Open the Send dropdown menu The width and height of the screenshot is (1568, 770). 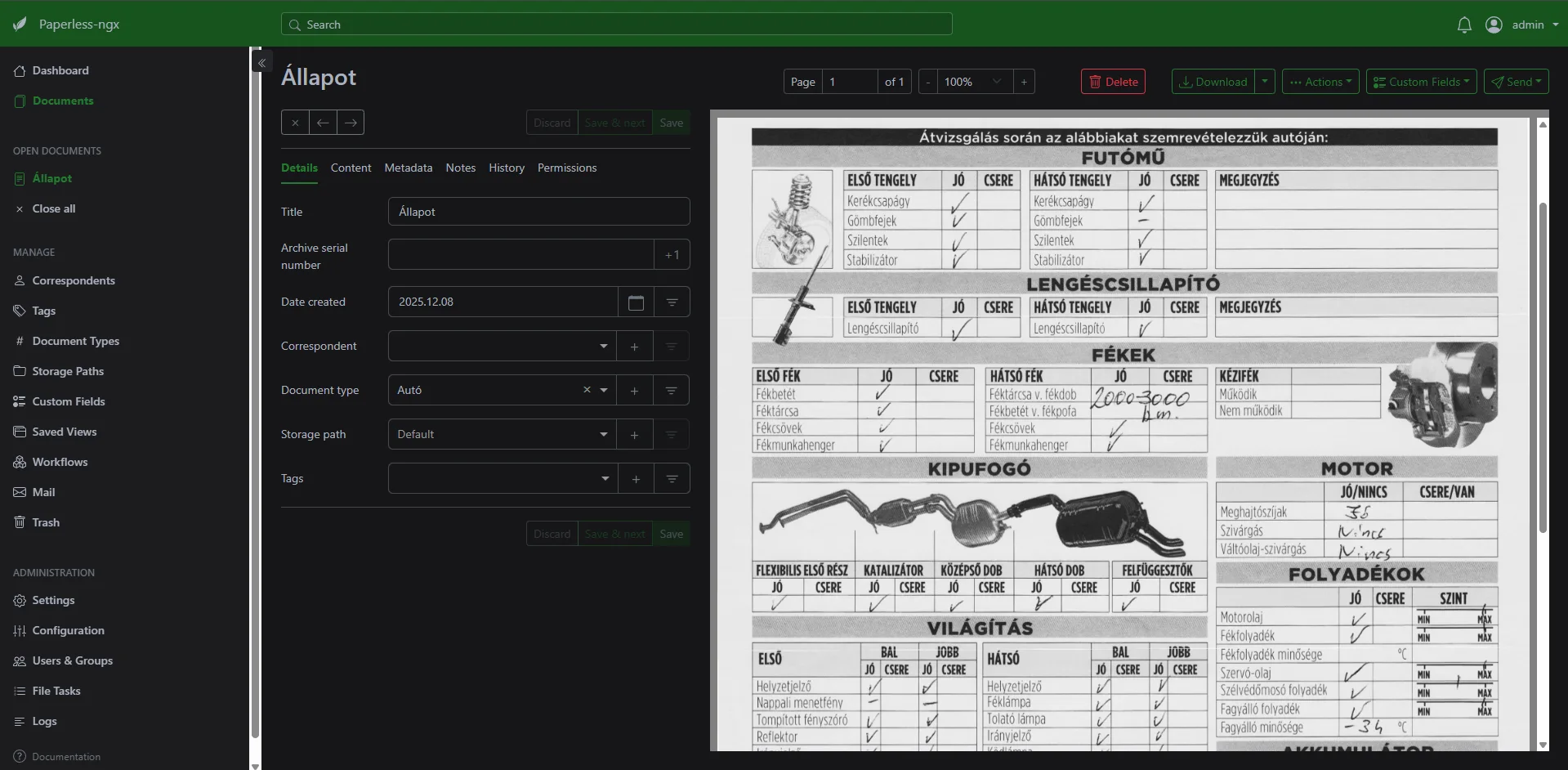pyautogui.click(x=1517, y=82)
